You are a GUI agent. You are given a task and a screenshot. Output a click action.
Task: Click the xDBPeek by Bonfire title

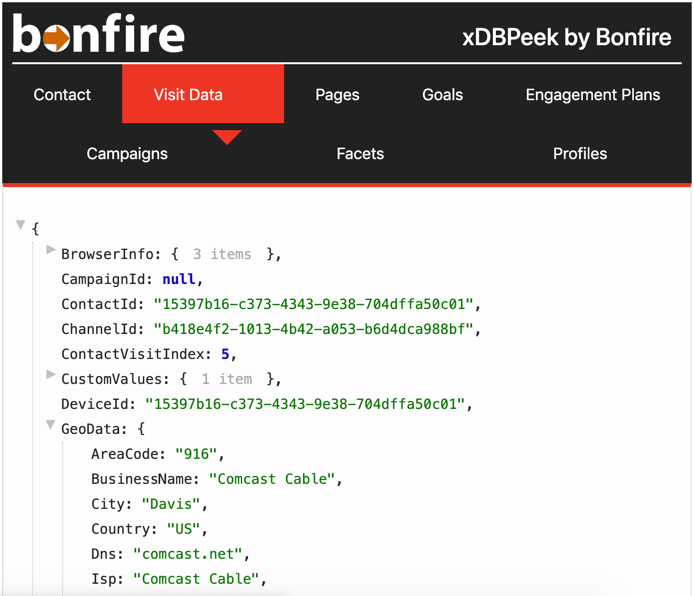pos(567,37)
